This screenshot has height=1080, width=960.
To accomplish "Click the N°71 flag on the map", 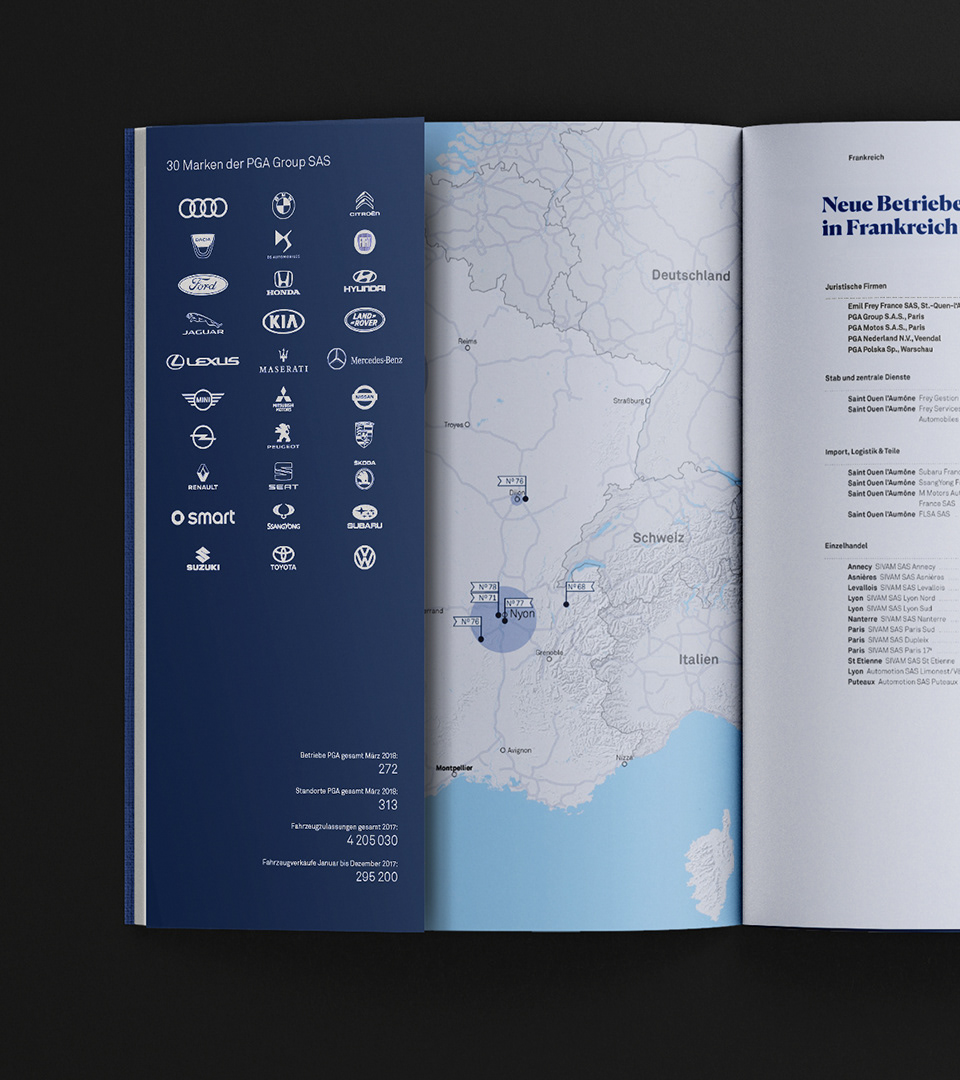I will tap(485, 598).
